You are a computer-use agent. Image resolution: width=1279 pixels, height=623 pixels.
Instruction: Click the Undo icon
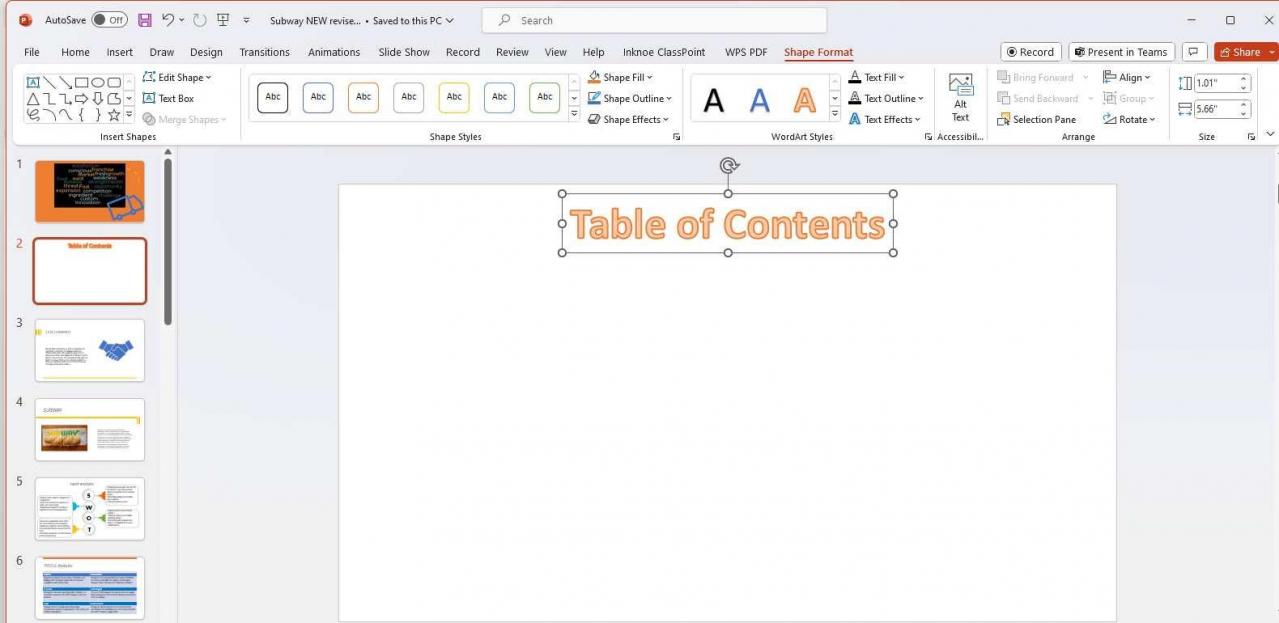tap(167, 20)
